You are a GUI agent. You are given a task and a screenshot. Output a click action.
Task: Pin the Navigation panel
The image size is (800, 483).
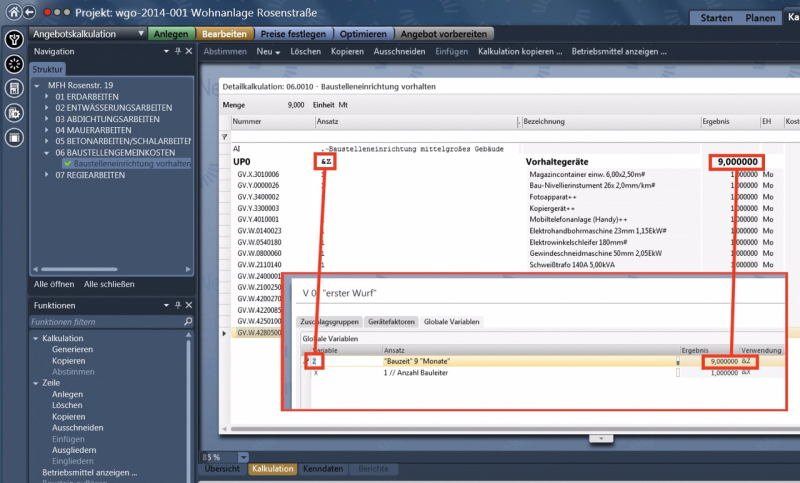(x=178, y=52)
